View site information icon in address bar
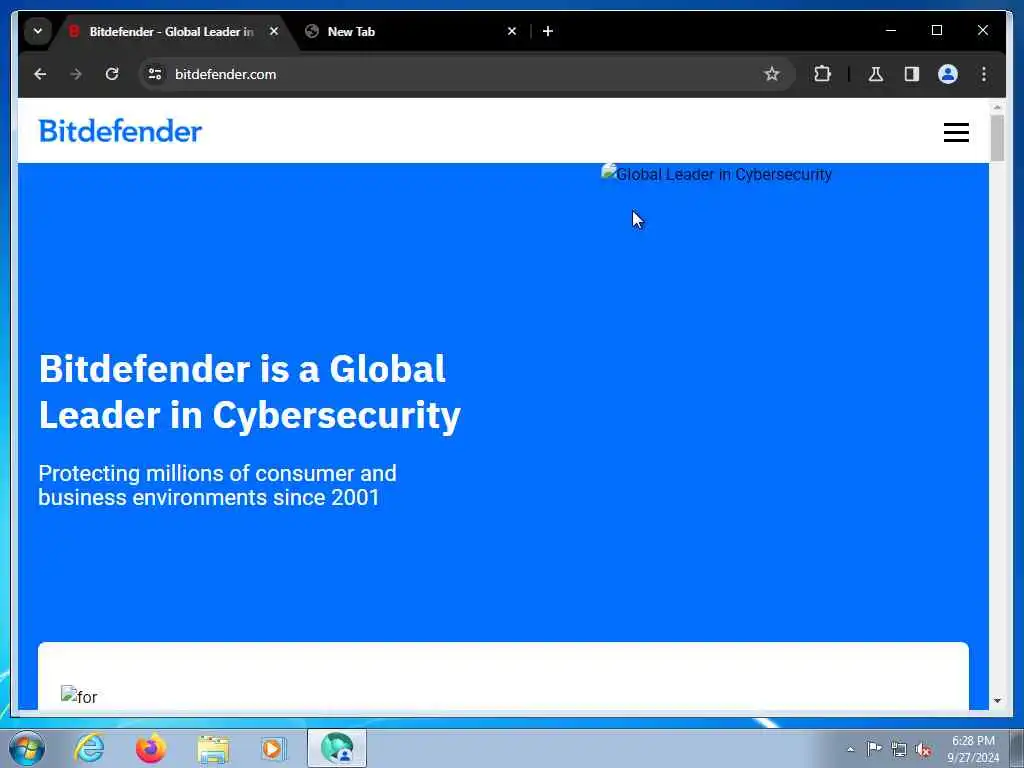The height and width of the screenshot is (768, 1024). 155,74
